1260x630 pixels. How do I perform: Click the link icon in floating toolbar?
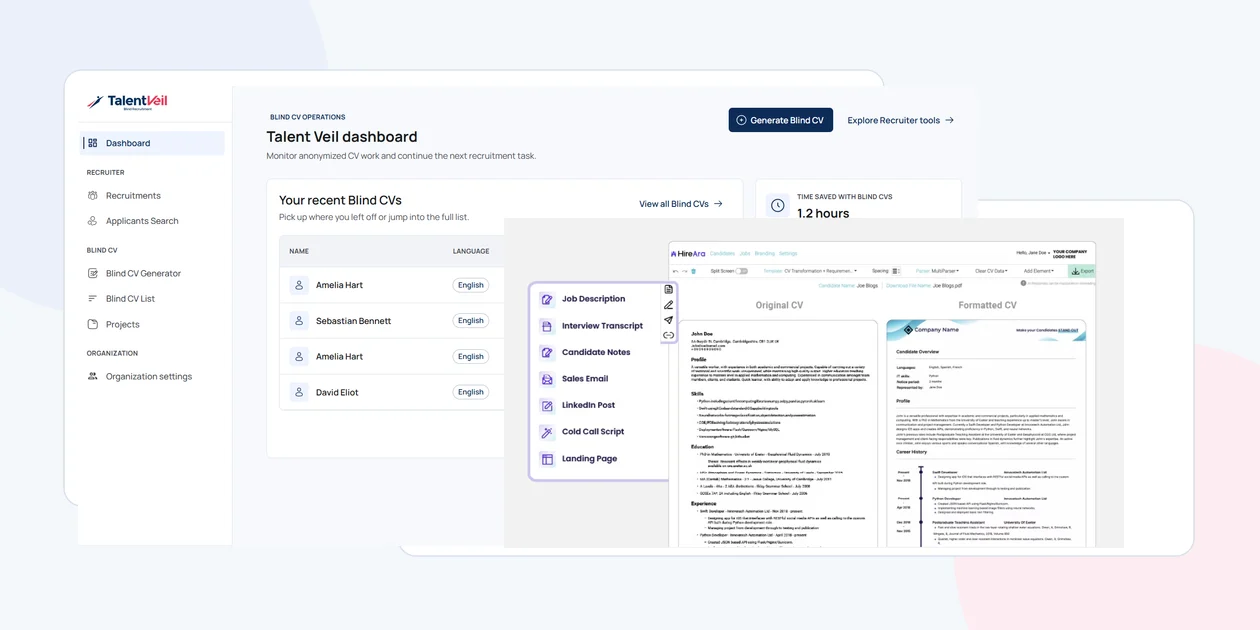[669, 335]
